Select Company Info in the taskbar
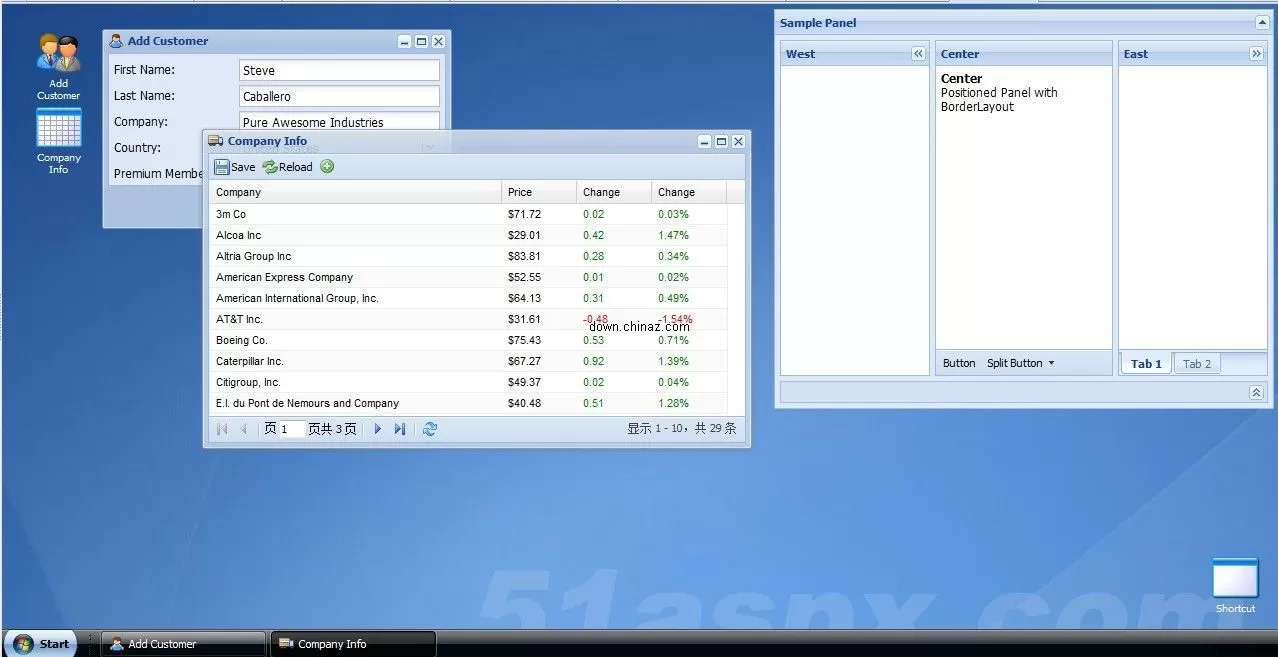1278x657 pixels. point(354,644)
